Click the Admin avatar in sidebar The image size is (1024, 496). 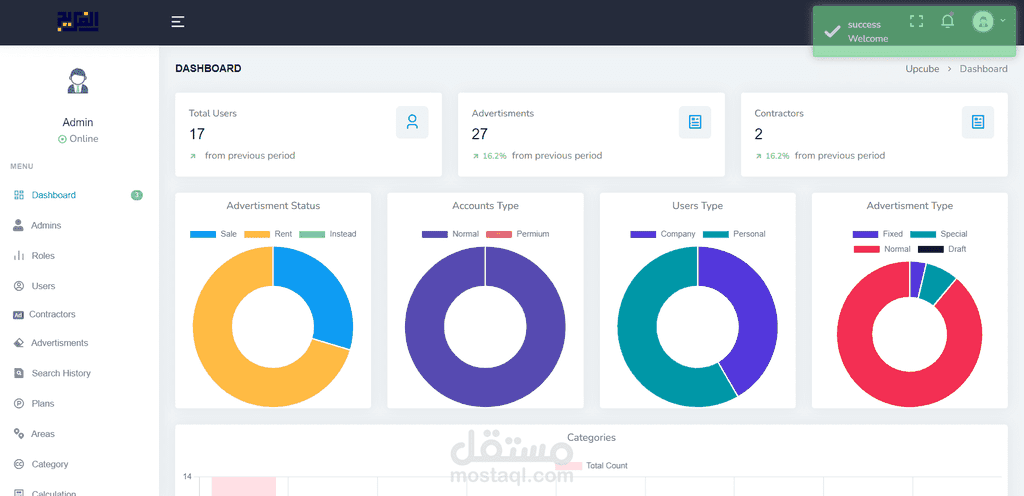click(78, 81)
